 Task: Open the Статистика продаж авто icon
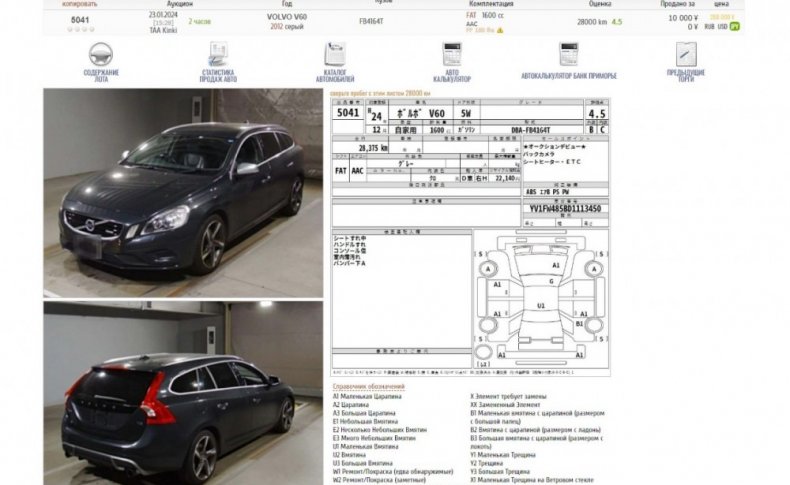pos(218,54)
